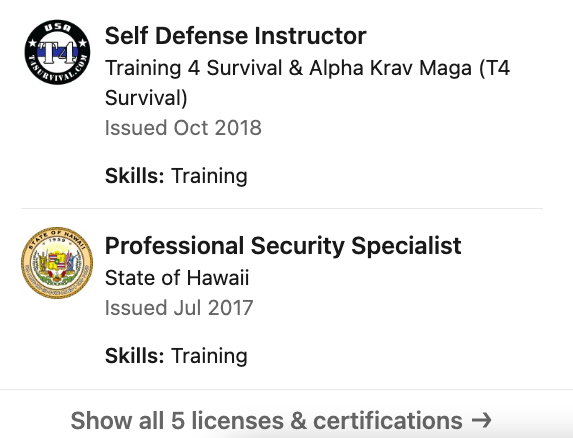The width and height of the screenshot is (573, 438).
Task: Click the word Instructor in first title
Action: pyautogui.click(x=310, y=36)
